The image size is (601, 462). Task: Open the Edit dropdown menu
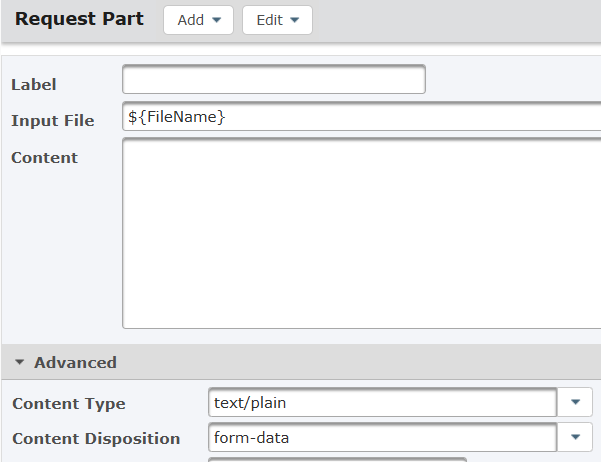(277, 20)
